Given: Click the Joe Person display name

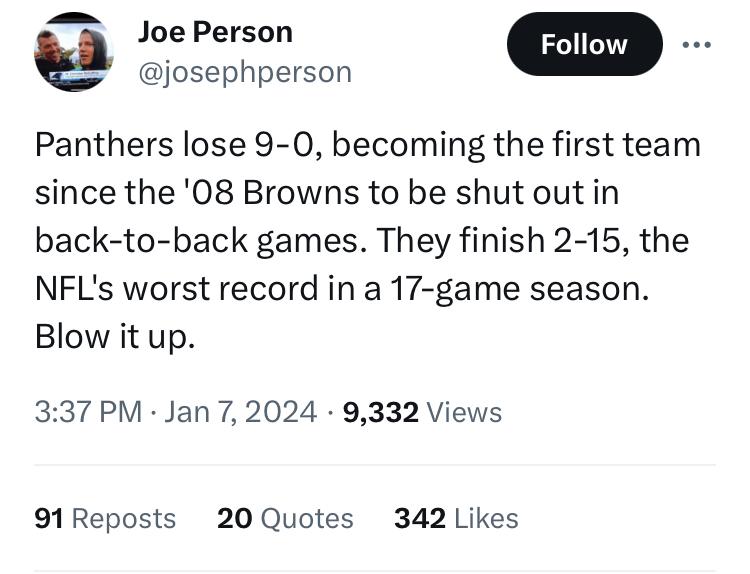Looking at the screenshot, I should point(215,32).
